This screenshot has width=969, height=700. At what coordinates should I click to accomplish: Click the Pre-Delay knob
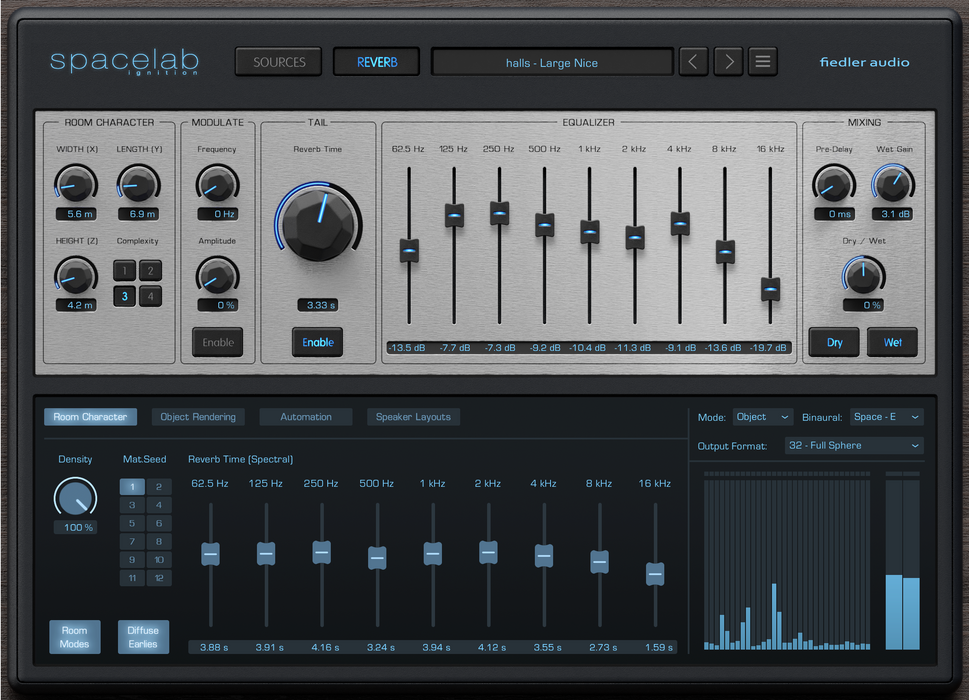click(833, 185)
